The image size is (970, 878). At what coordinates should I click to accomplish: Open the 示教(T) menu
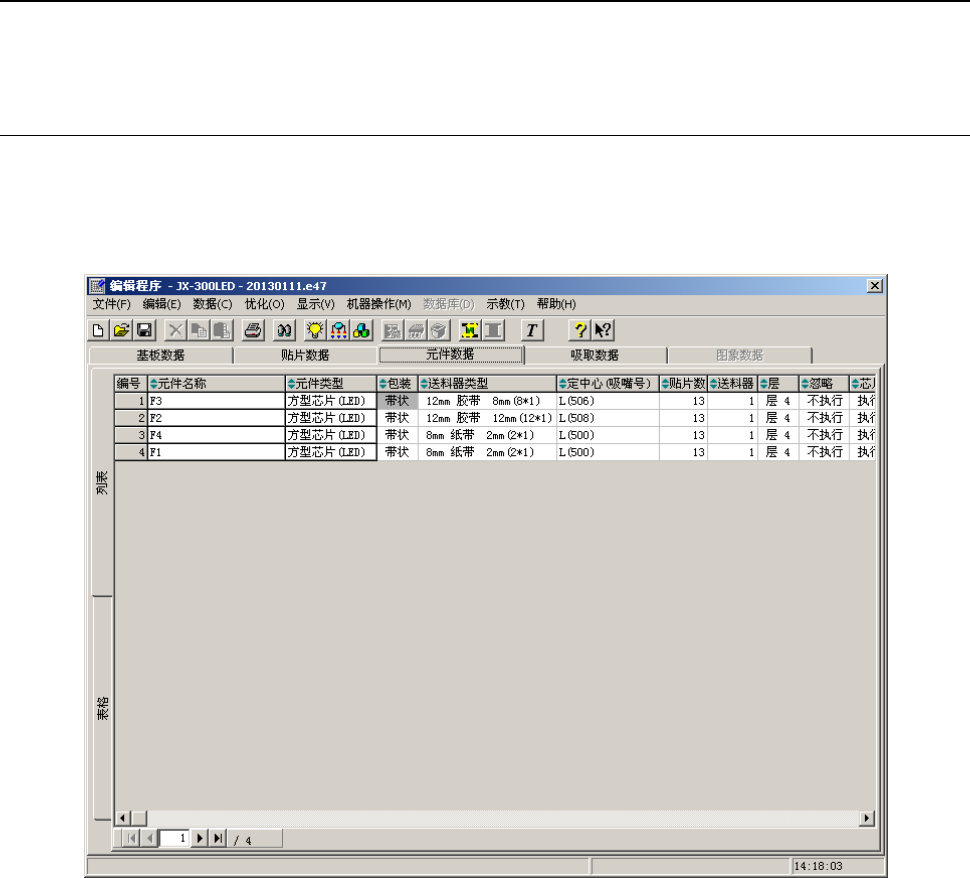pyautogui.click(x=505, y=304)
